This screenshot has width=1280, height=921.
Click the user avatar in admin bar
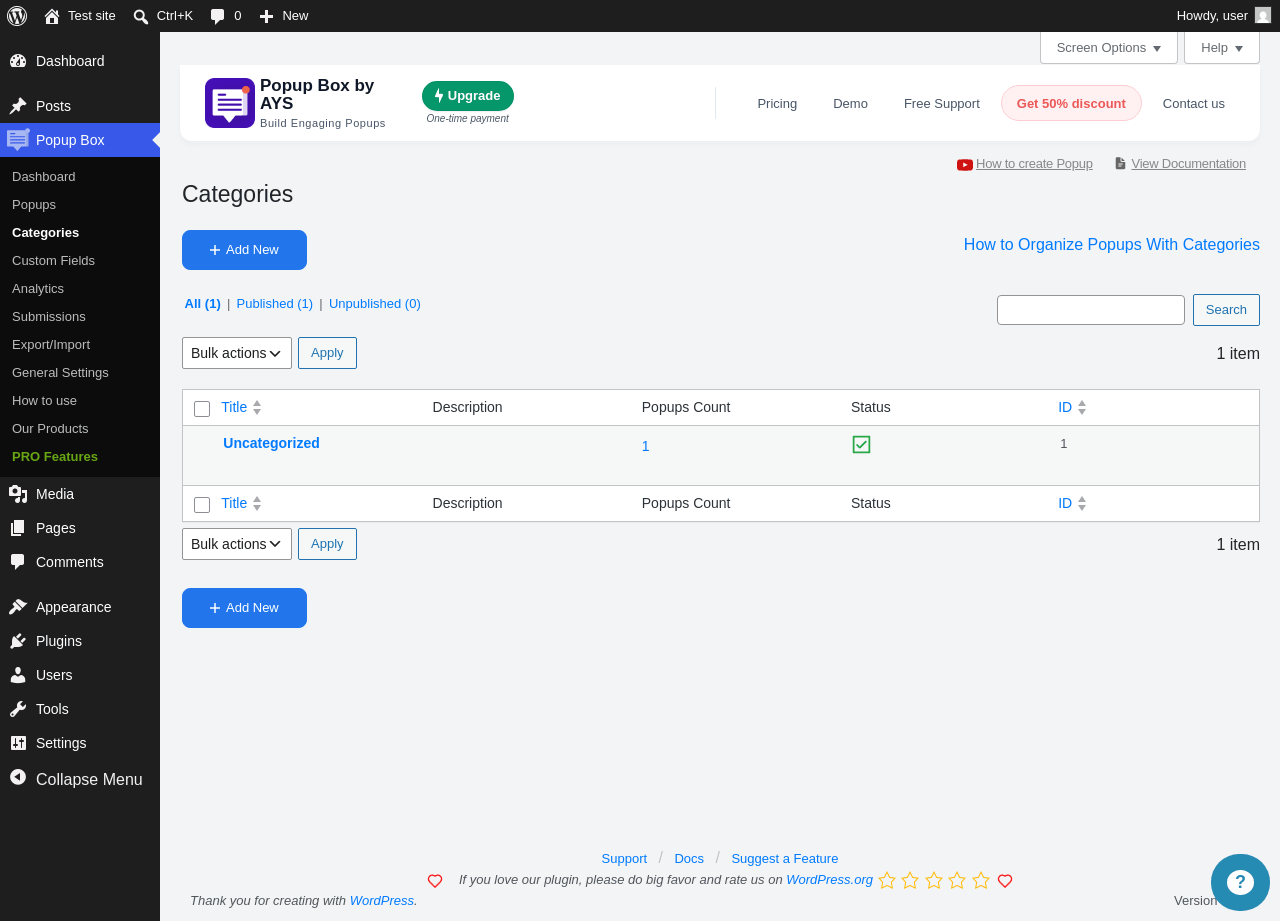coord(1263,15)
